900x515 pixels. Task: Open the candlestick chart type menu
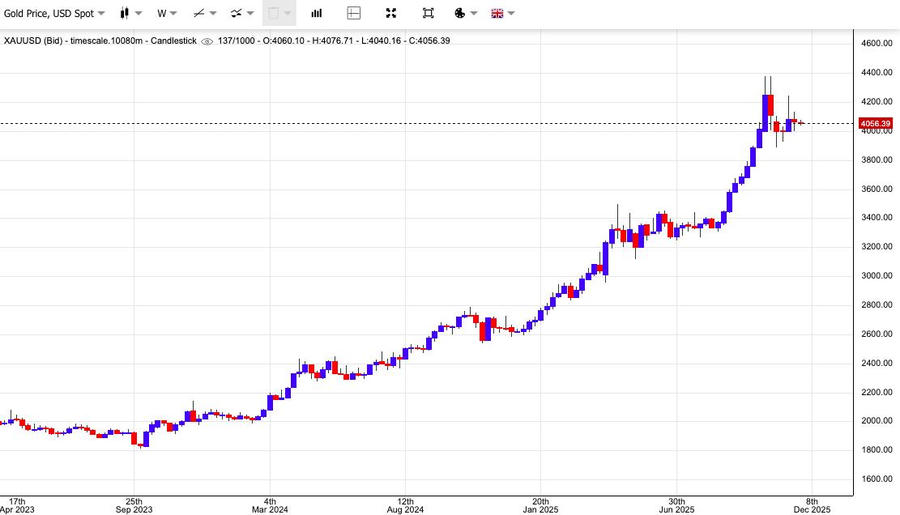[125, 14]
